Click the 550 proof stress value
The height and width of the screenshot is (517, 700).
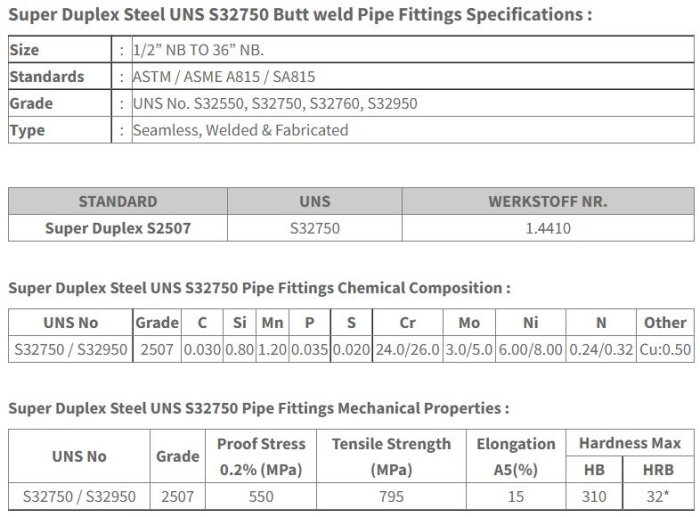point(261,495)
